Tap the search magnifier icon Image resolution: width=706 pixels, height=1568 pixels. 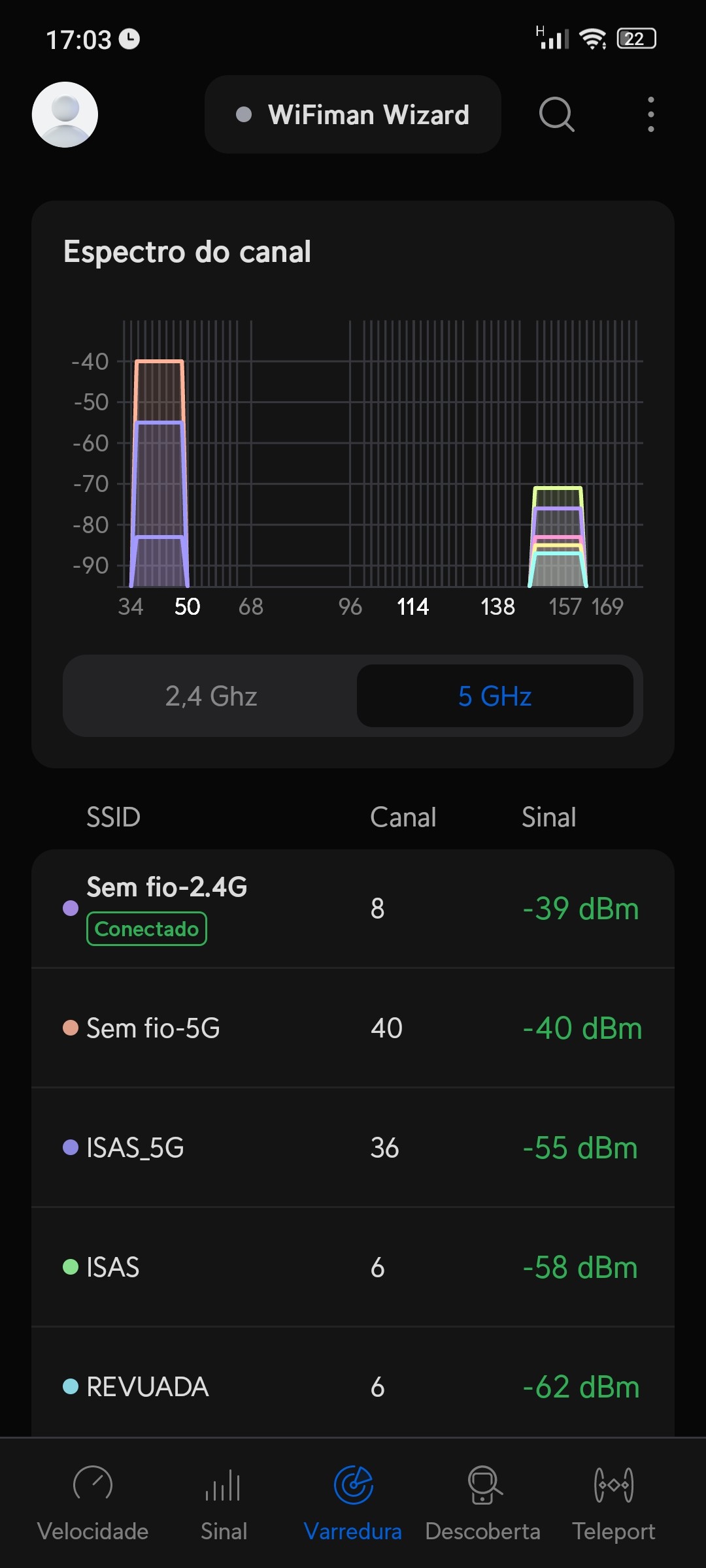click(556, 114)
